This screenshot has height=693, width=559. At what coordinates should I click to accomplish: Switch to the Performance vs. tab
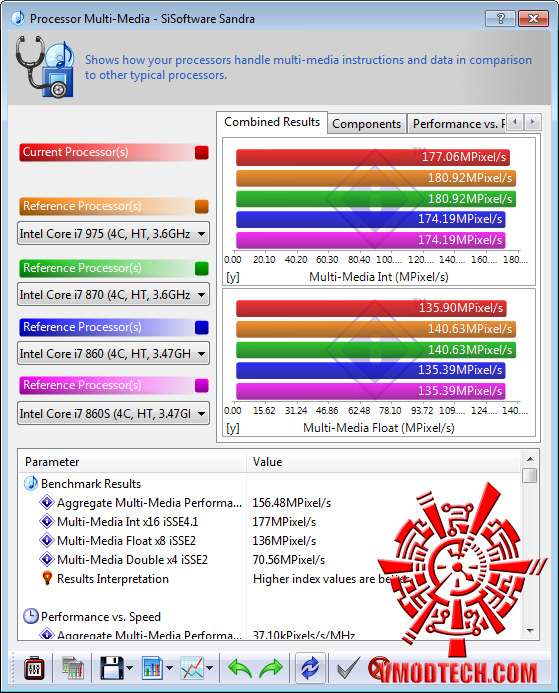tap(456, 124)
